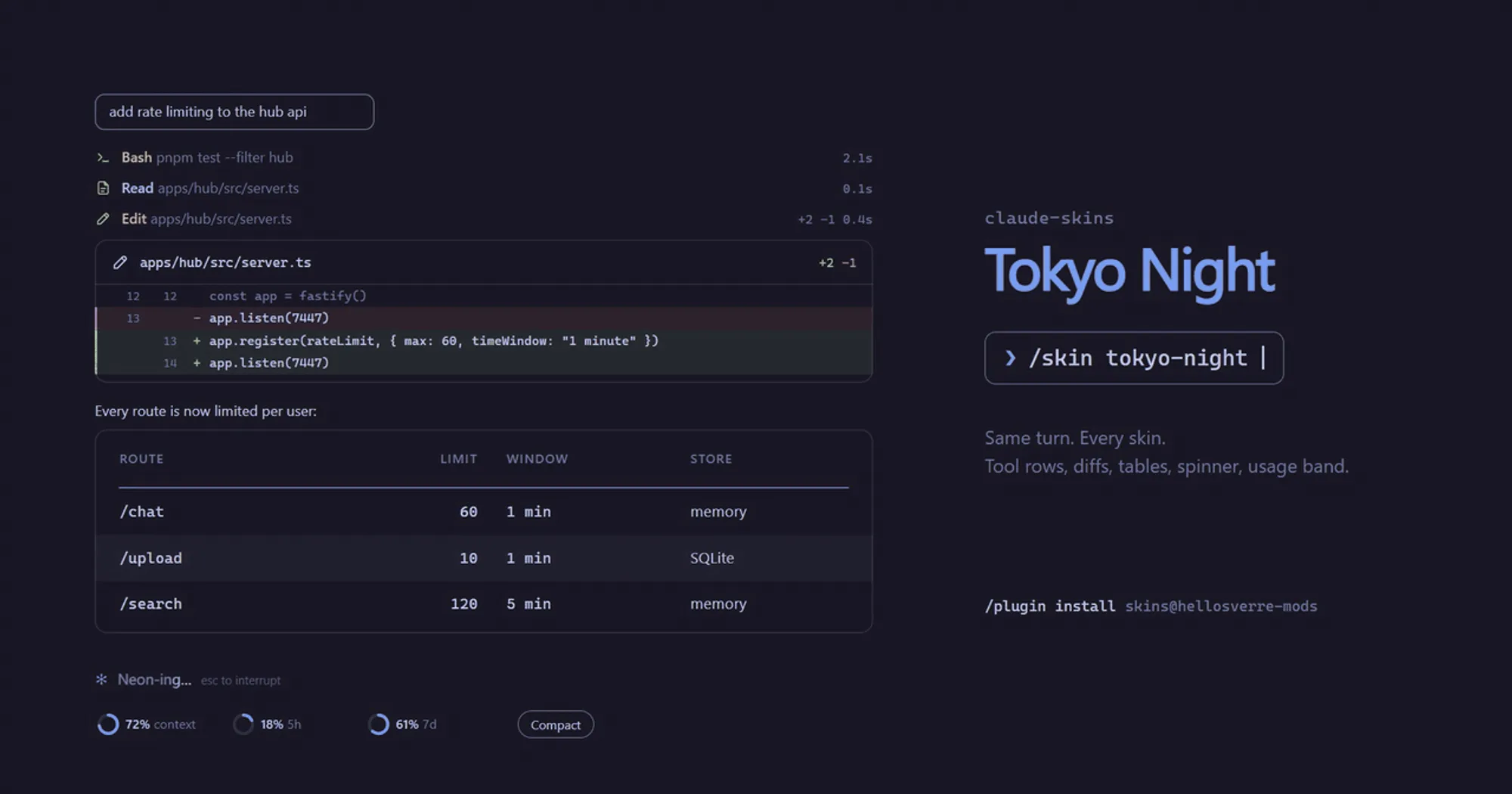Image resolution: width=1512 pixels, height=794 pixels.
Task: Click the 18% 5h usage ring
Action: pyautogui.click(x=243, y=724)
